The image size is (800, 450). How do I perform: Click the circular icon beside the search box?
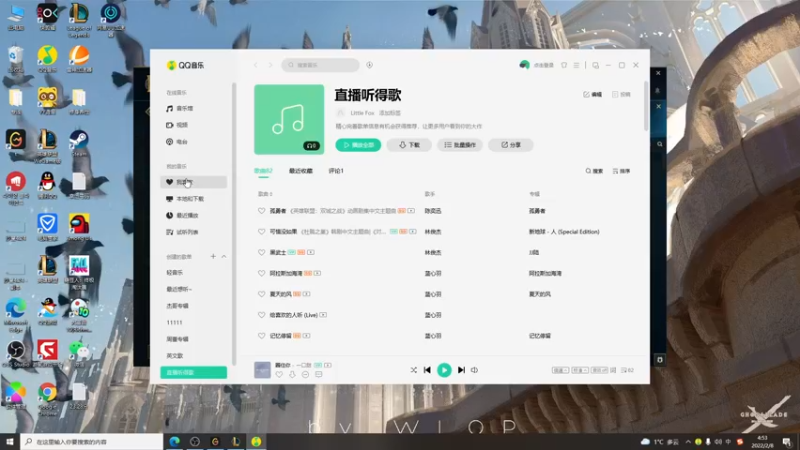[x=369, y=65]
